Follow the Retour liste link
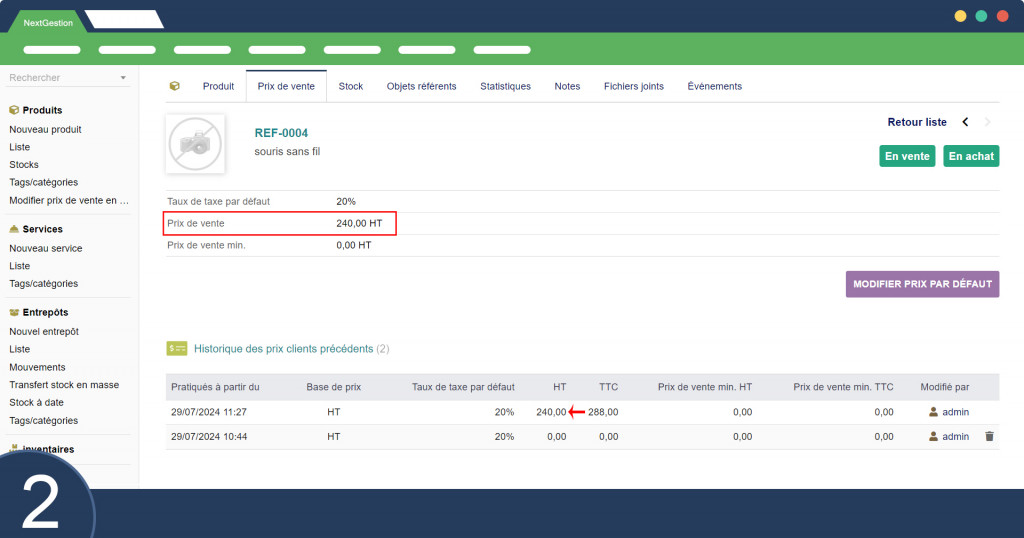 point(917,122)
